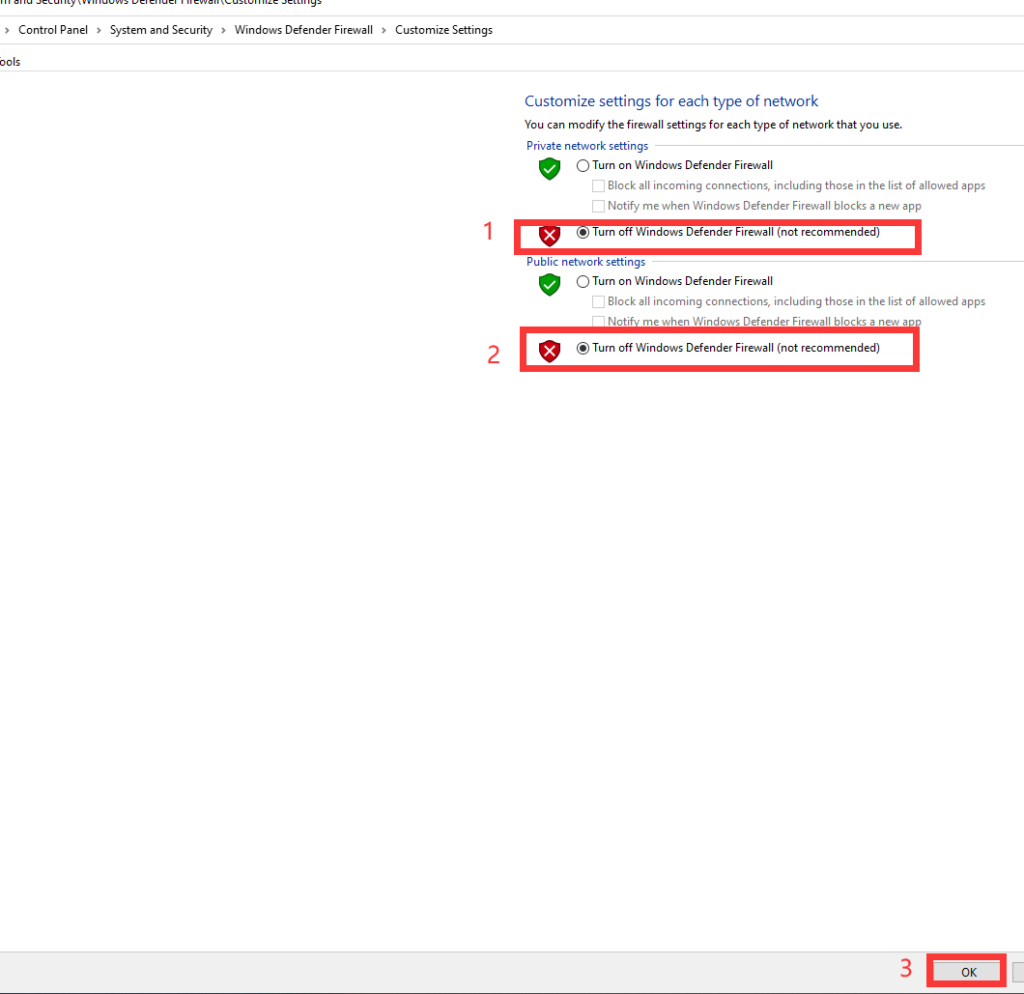Image resolution: width=1024 pixels, height=994 pixels.
Task: Click red shield icon under Public network settings
Action: tap(549, 351)
